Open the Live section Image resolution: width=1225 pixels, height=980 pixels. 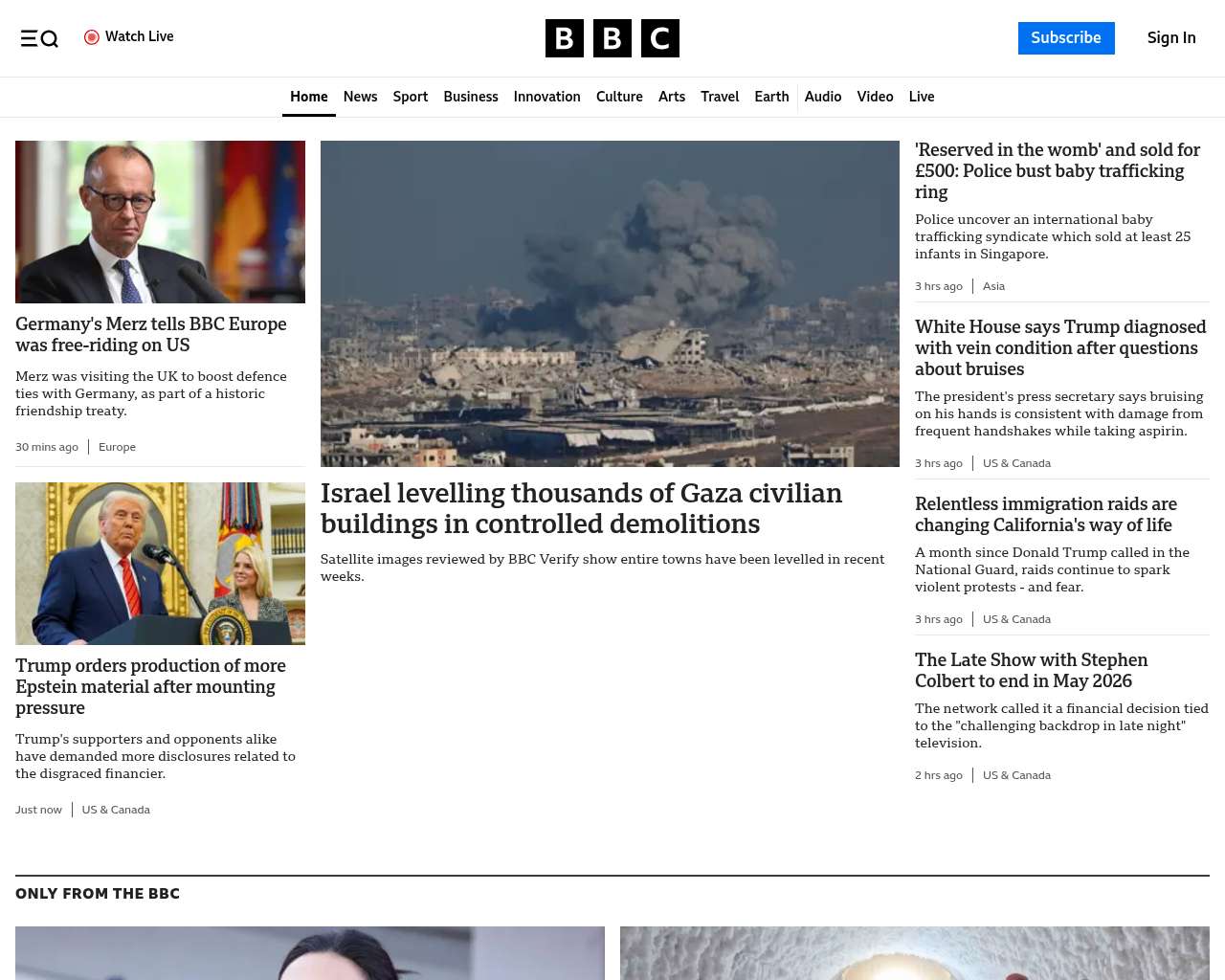tap(922, 97)
